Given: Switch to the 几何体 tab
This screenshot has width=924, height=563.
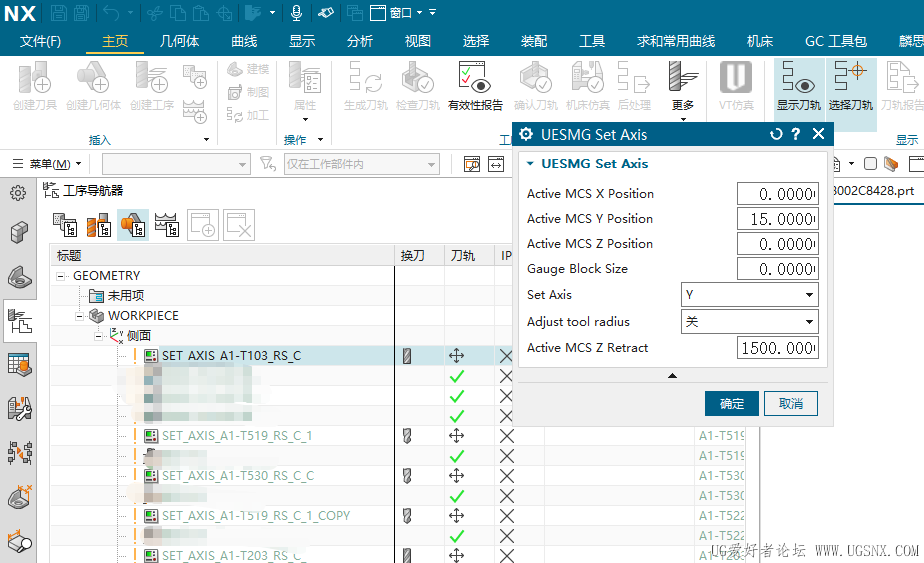Looking at the screenshot, I should tap(180, 41).
